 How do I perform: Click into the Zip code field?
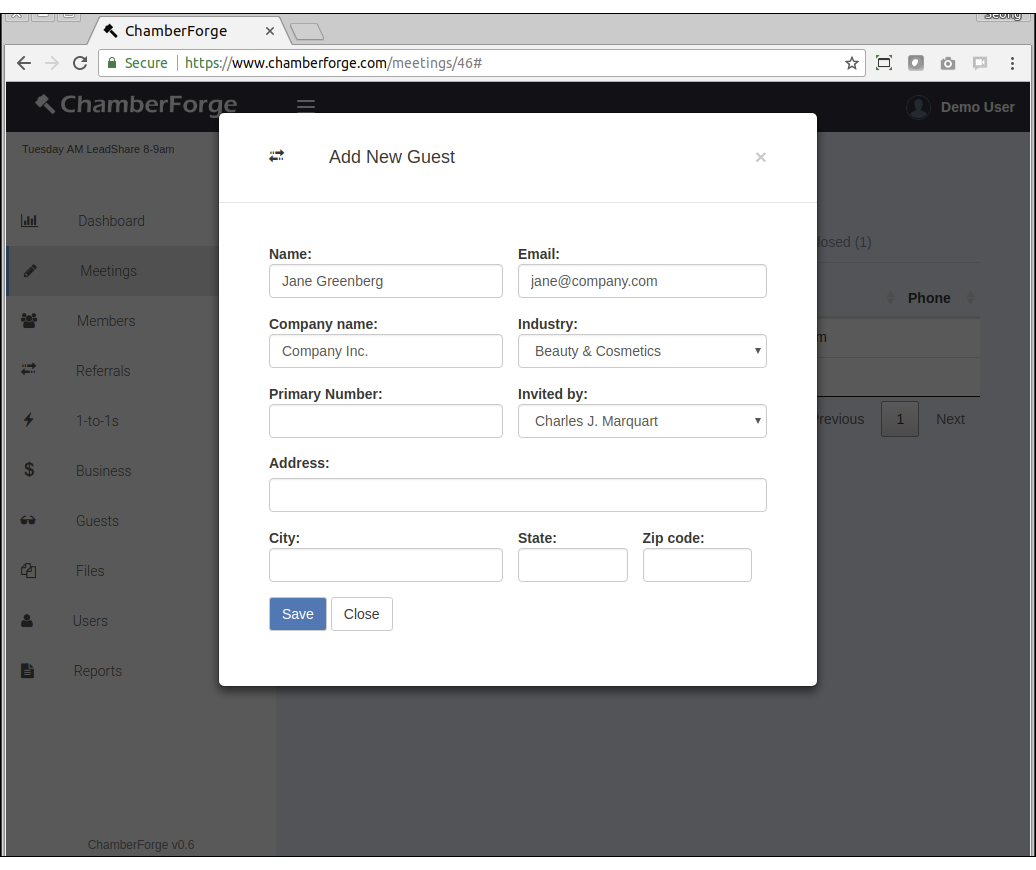(697, 565)
